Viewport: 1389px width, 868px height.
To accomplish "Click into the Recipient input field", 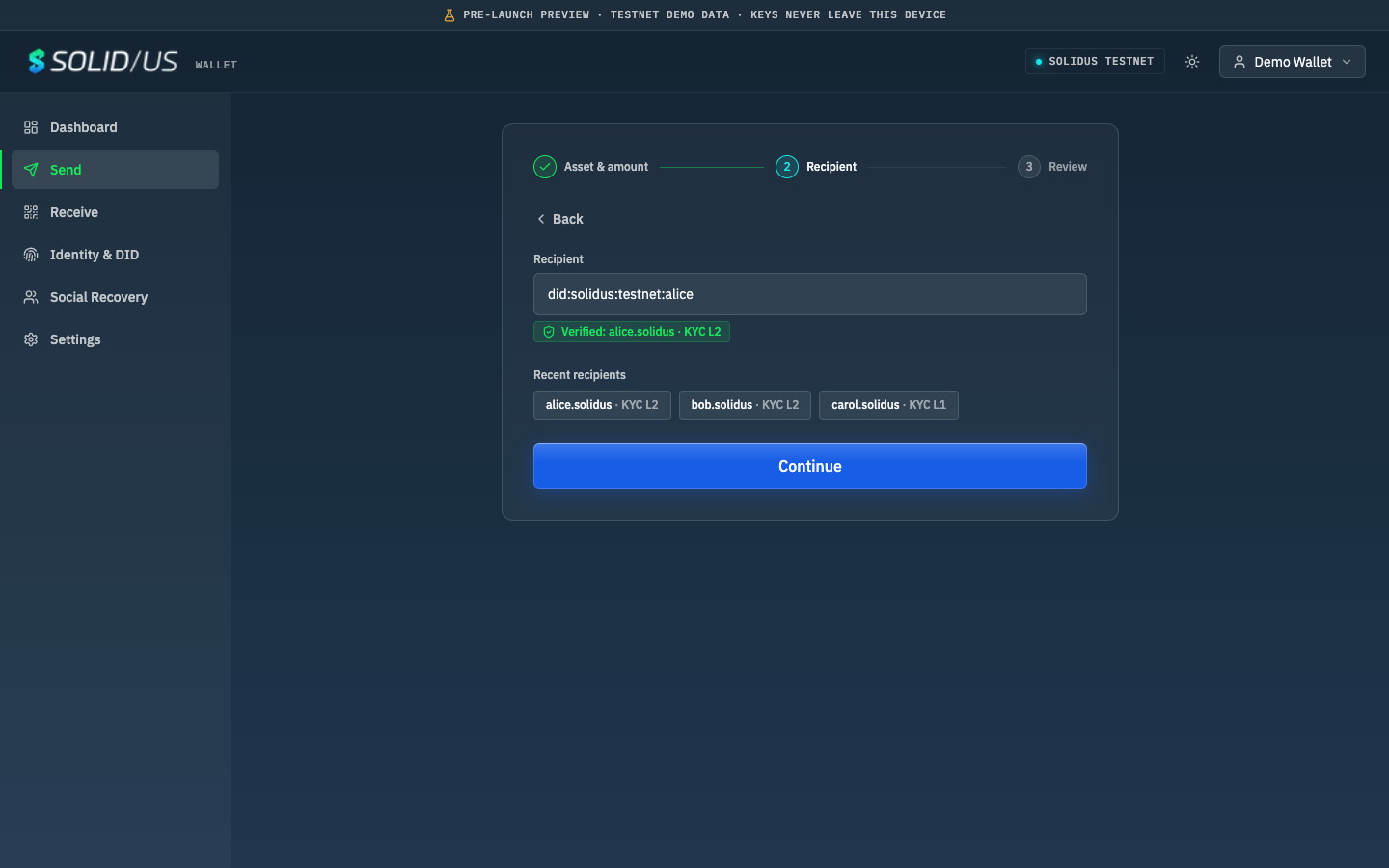I will (810, 294).
